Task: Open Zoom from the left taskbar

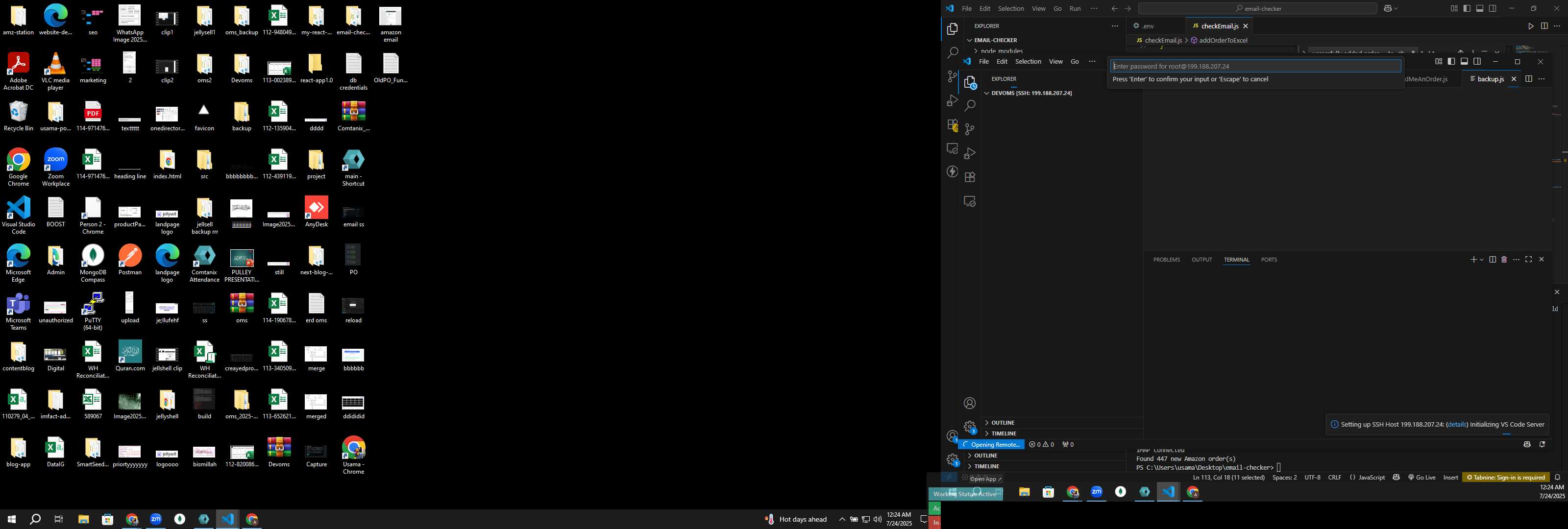Action: [x=156, y=519]
